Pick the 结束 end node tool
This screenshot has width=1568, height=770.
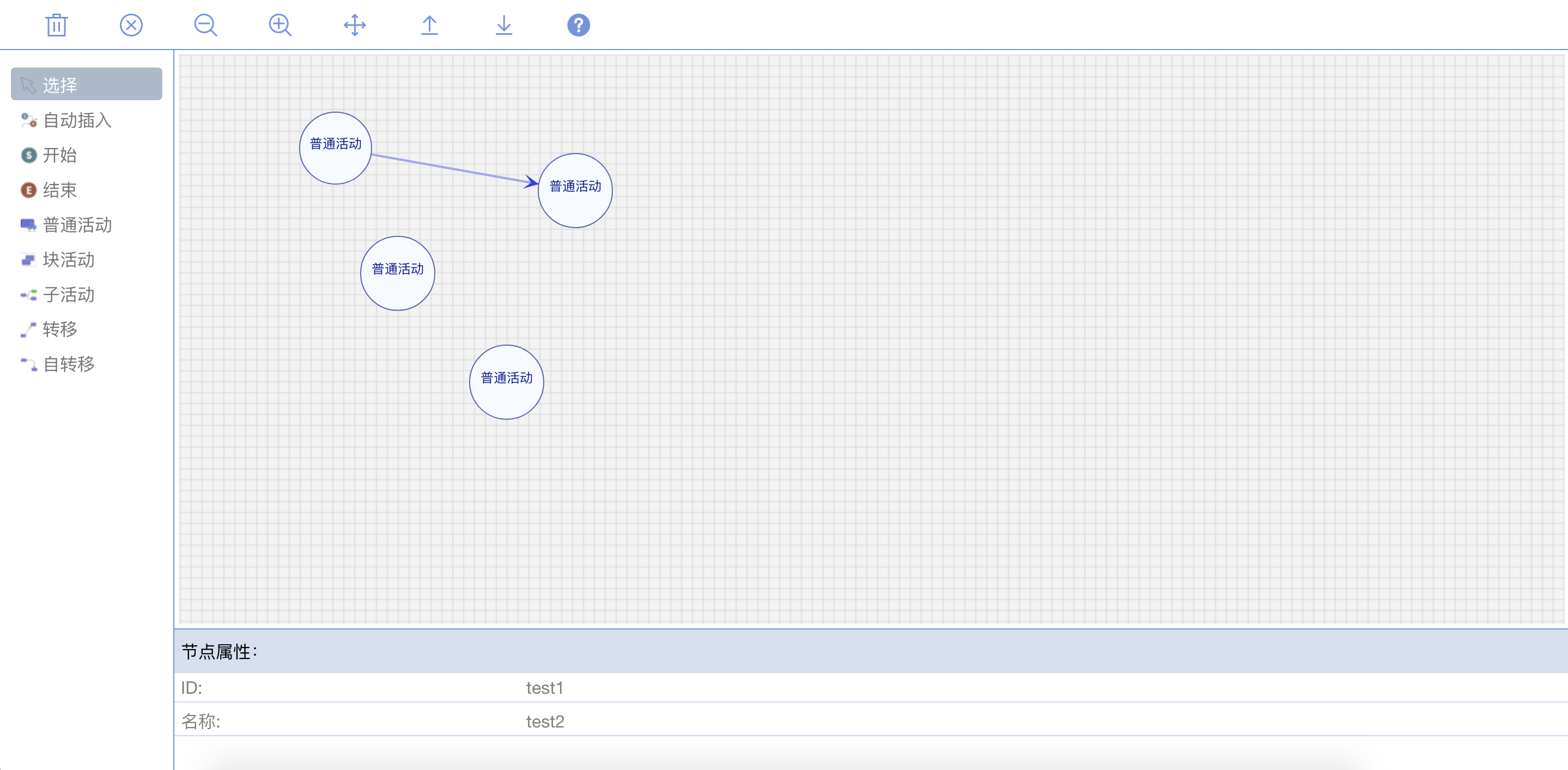[59, 190]
